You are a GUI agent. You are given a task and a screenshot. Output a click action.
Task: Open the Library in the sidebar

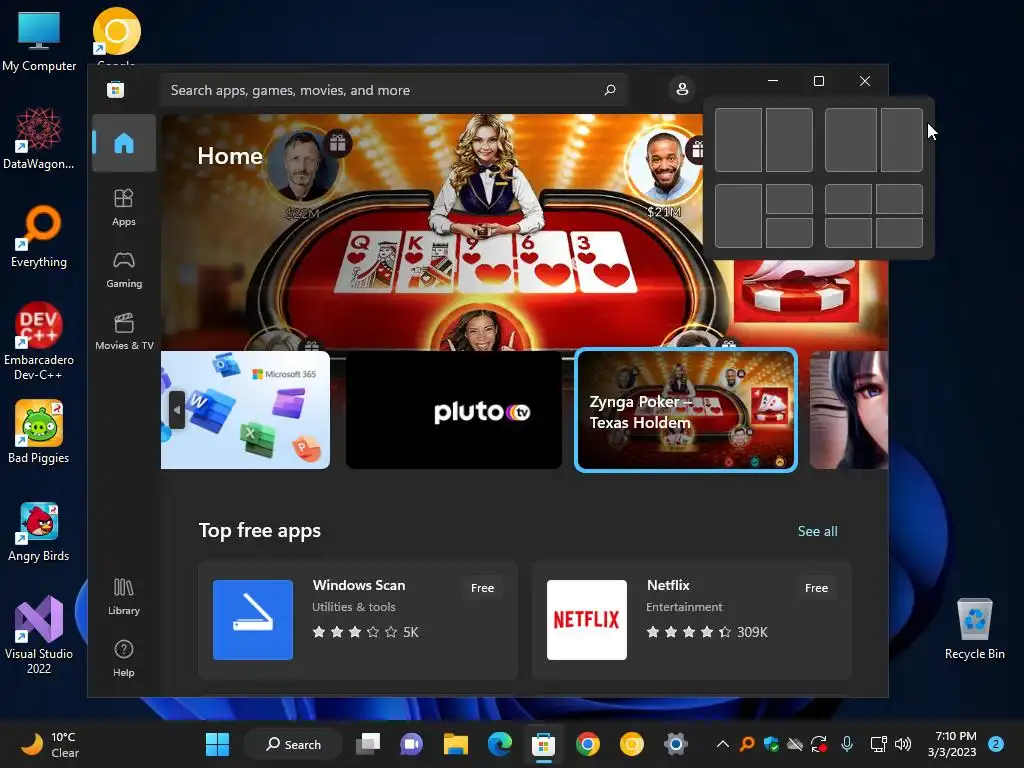[x=123, y=596]
